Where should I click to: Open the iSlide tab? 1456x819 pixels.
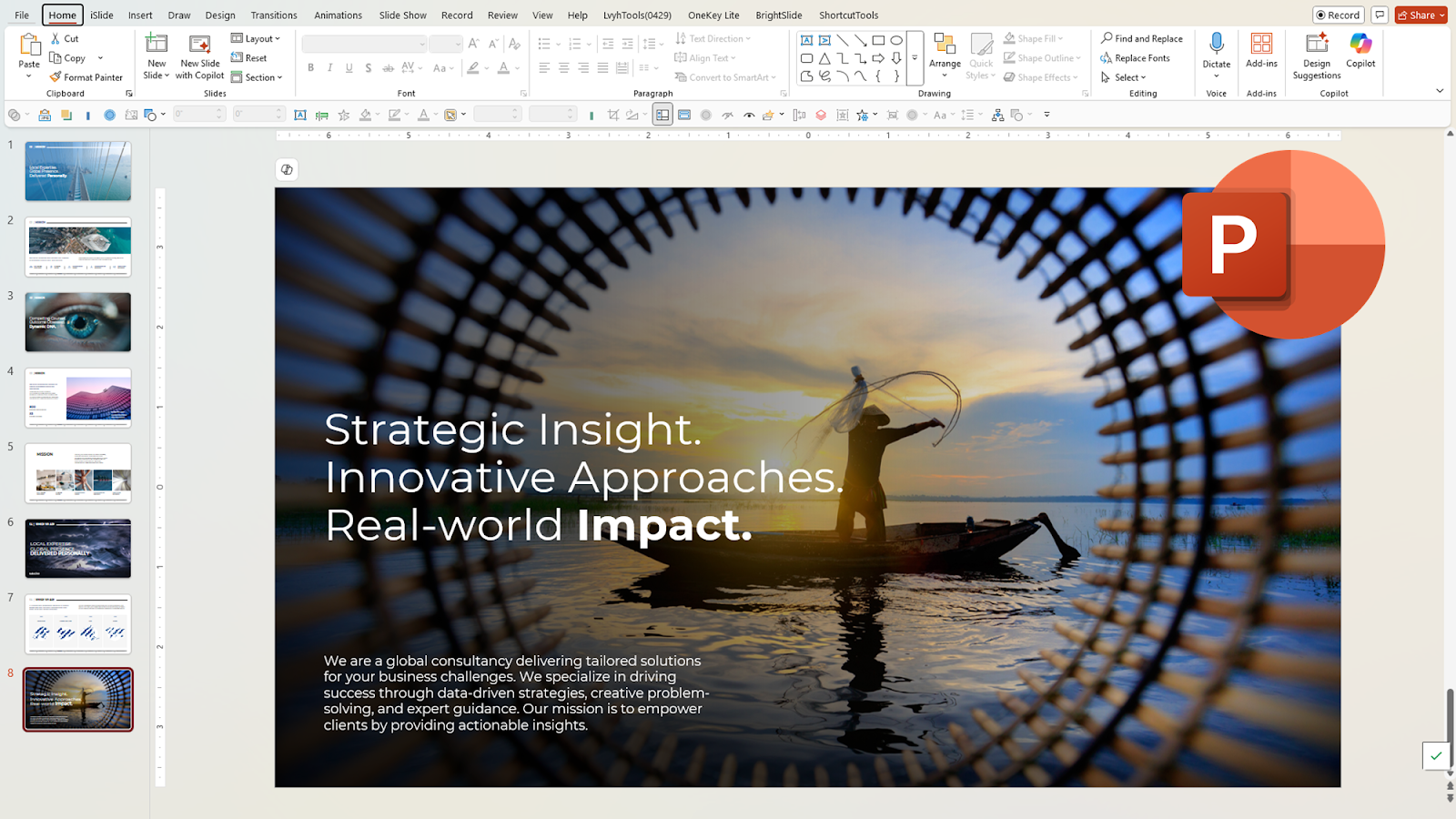click(x=102, y=15)
